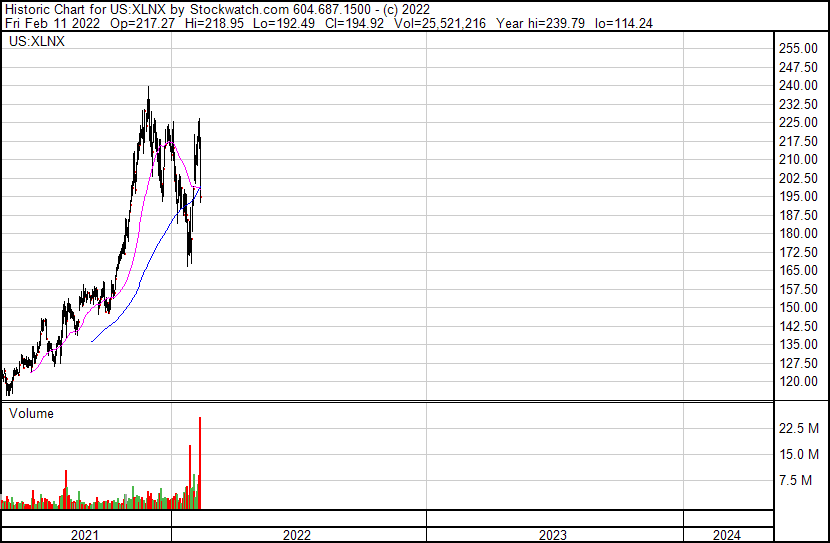Click the 187.50 price axis label

point(798,215)
